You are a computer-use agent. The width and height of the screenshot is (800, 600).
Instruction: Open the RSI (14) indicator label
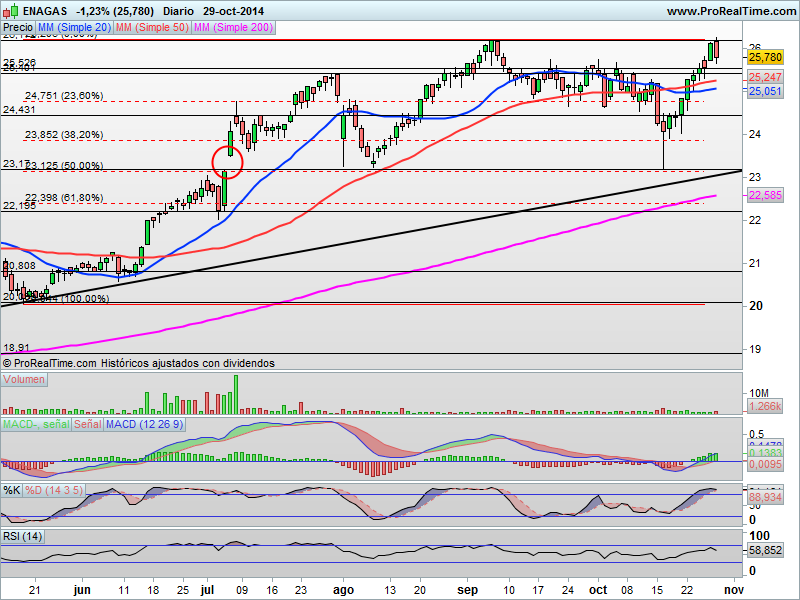22,537
